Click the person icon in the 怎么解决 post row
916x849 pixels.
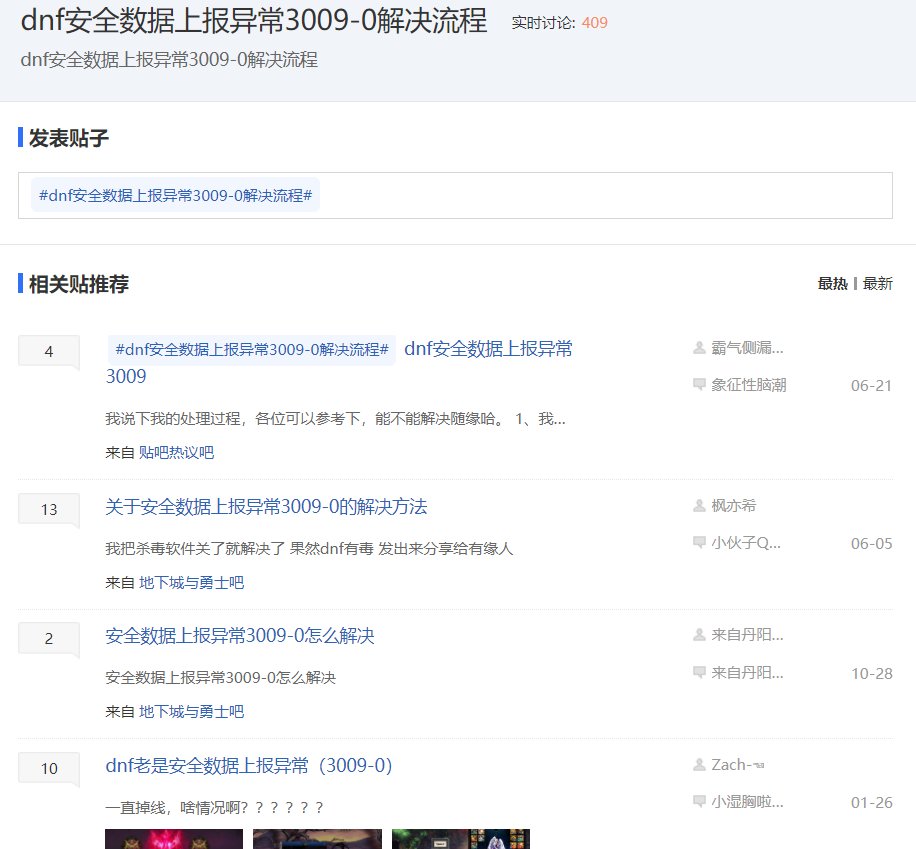click(699, 635)
